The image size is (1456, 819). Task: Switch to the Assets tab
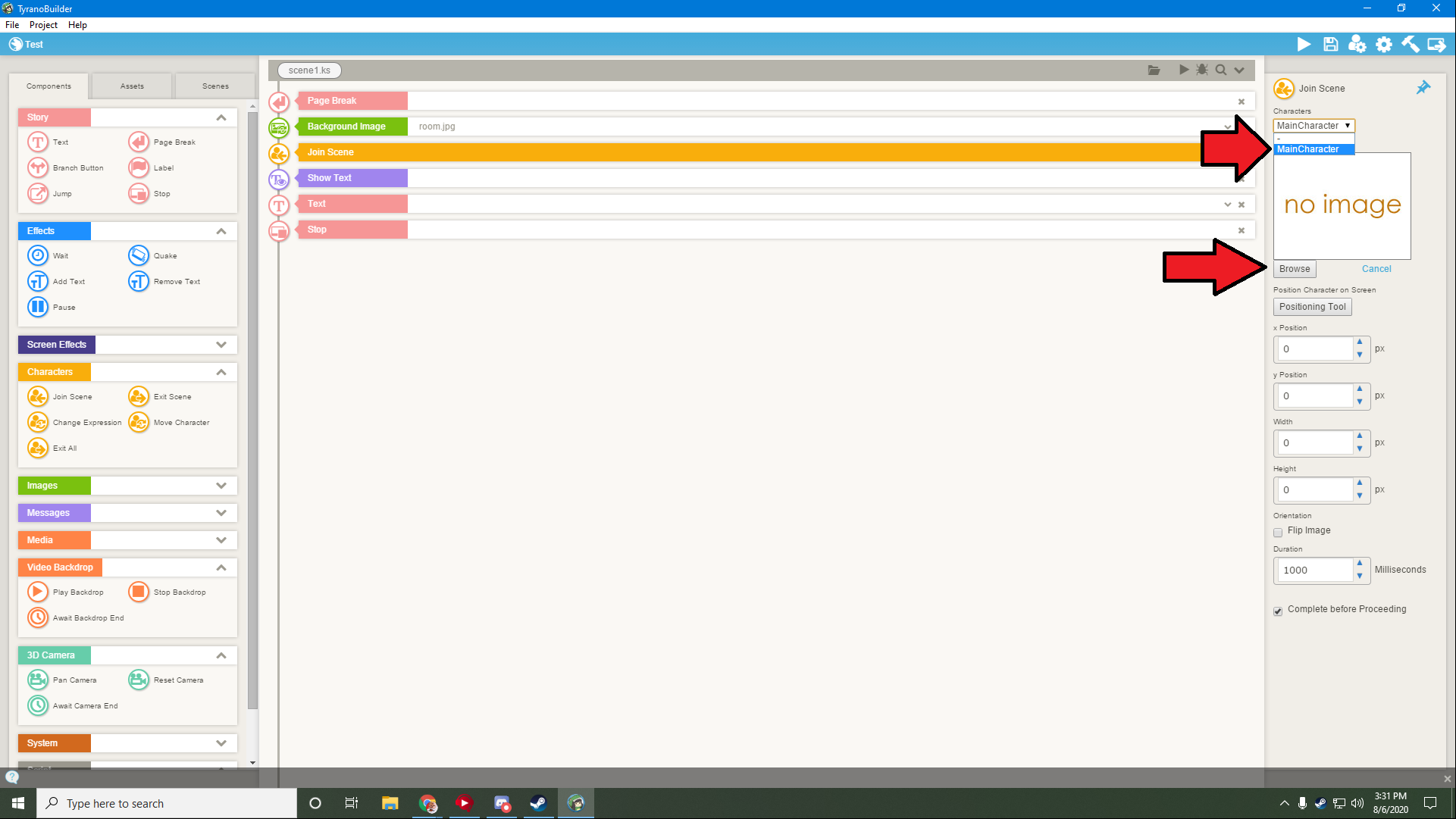coord(132,86)
